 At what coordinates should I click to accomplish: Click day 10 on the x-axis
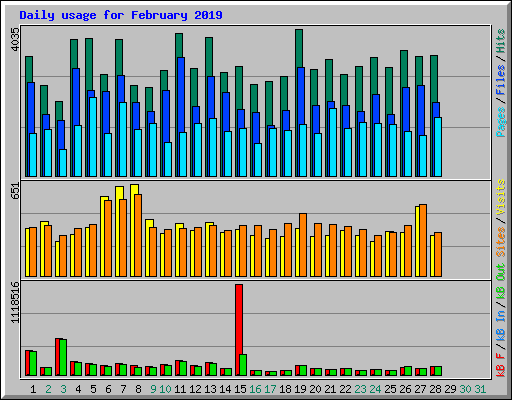[x=165, y=389]
